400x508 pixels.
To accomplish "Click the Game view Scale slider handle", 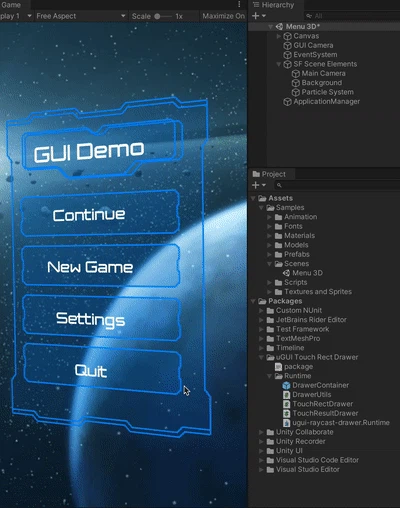I will tap(157, 16).
